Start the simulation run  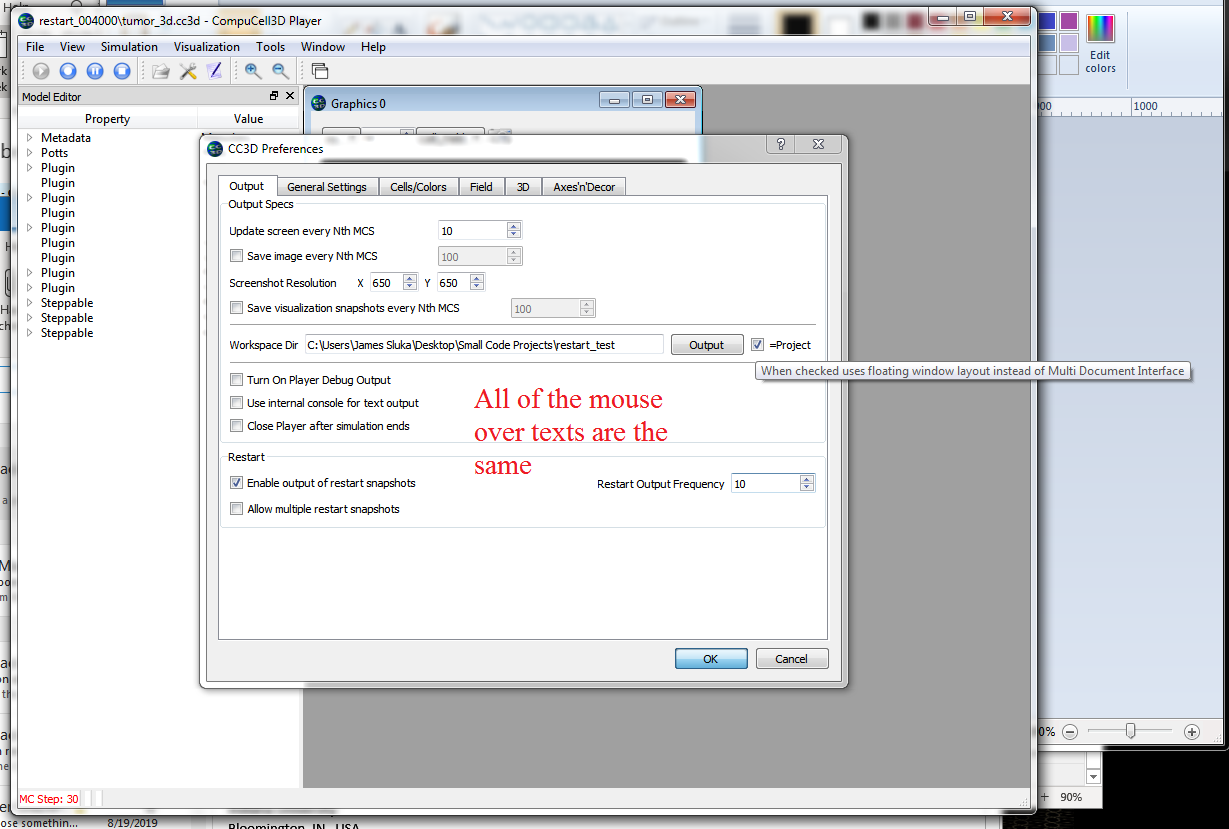point(40,70)
